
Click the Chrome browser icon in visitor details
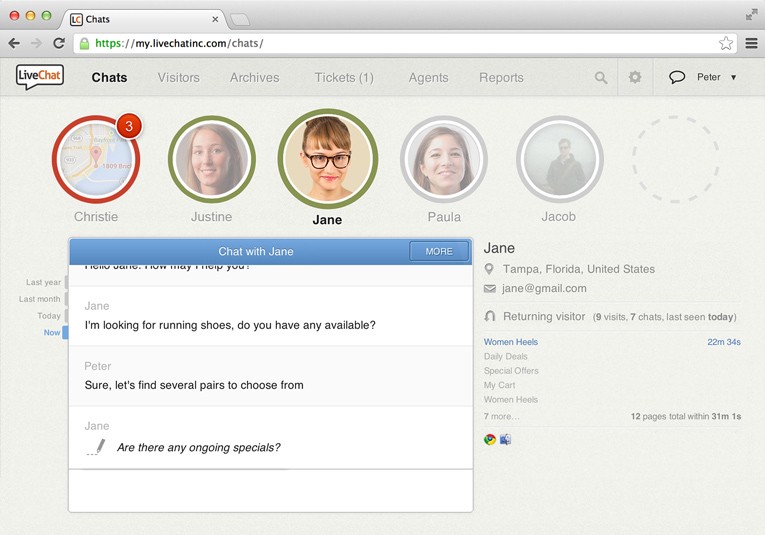click(x=490, y=439)
